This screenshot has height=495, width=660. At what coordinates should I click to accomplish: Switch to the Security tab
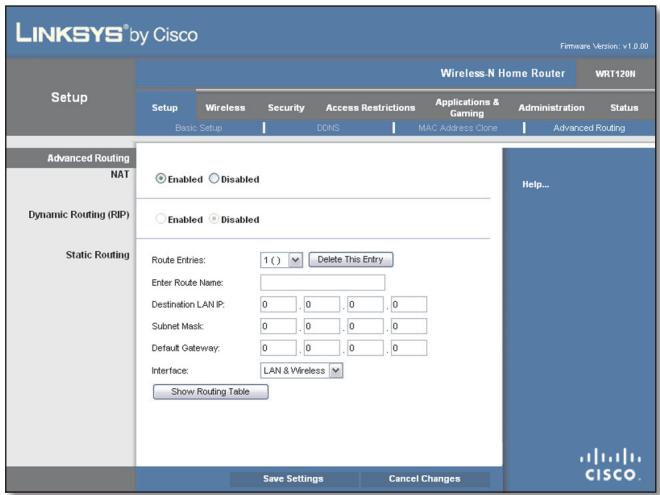click(x=286, y=108)
